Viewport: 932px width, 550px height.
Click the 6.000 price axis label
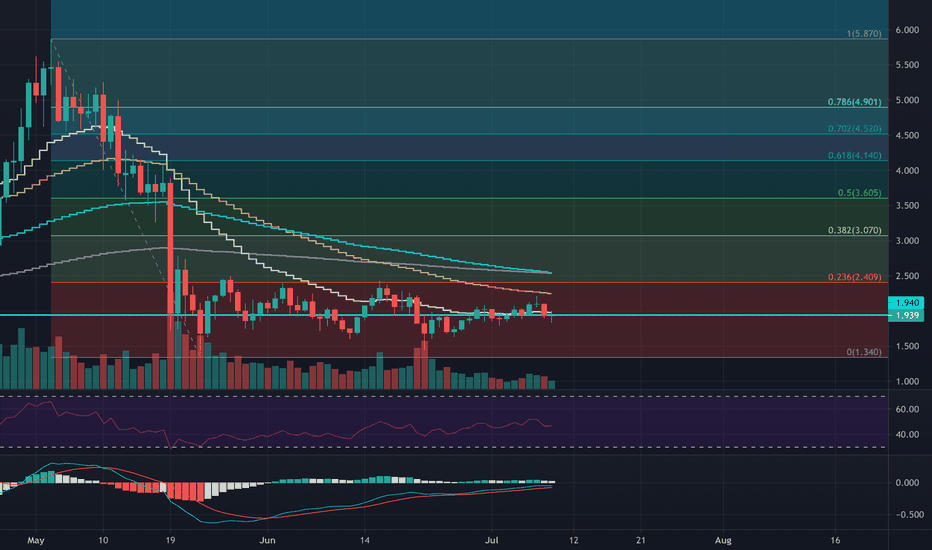click(x=907, y=30)
